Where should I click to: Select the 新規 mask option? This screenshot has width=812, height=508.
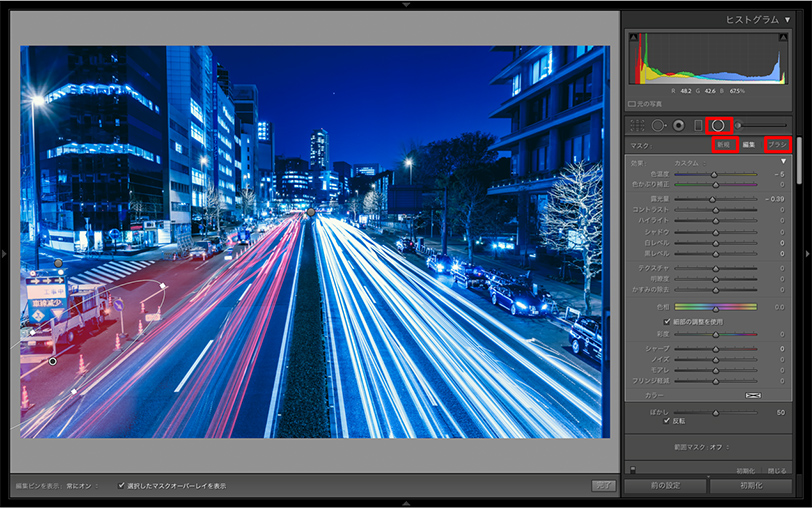pyautogui.click(x=723, y=145)
